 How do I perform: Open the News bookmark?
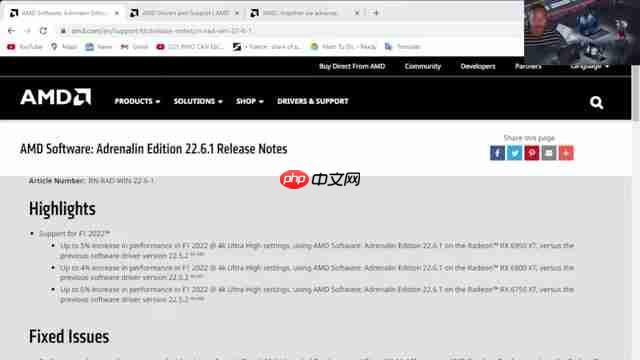pyautogui.click(x=98, y=47)
